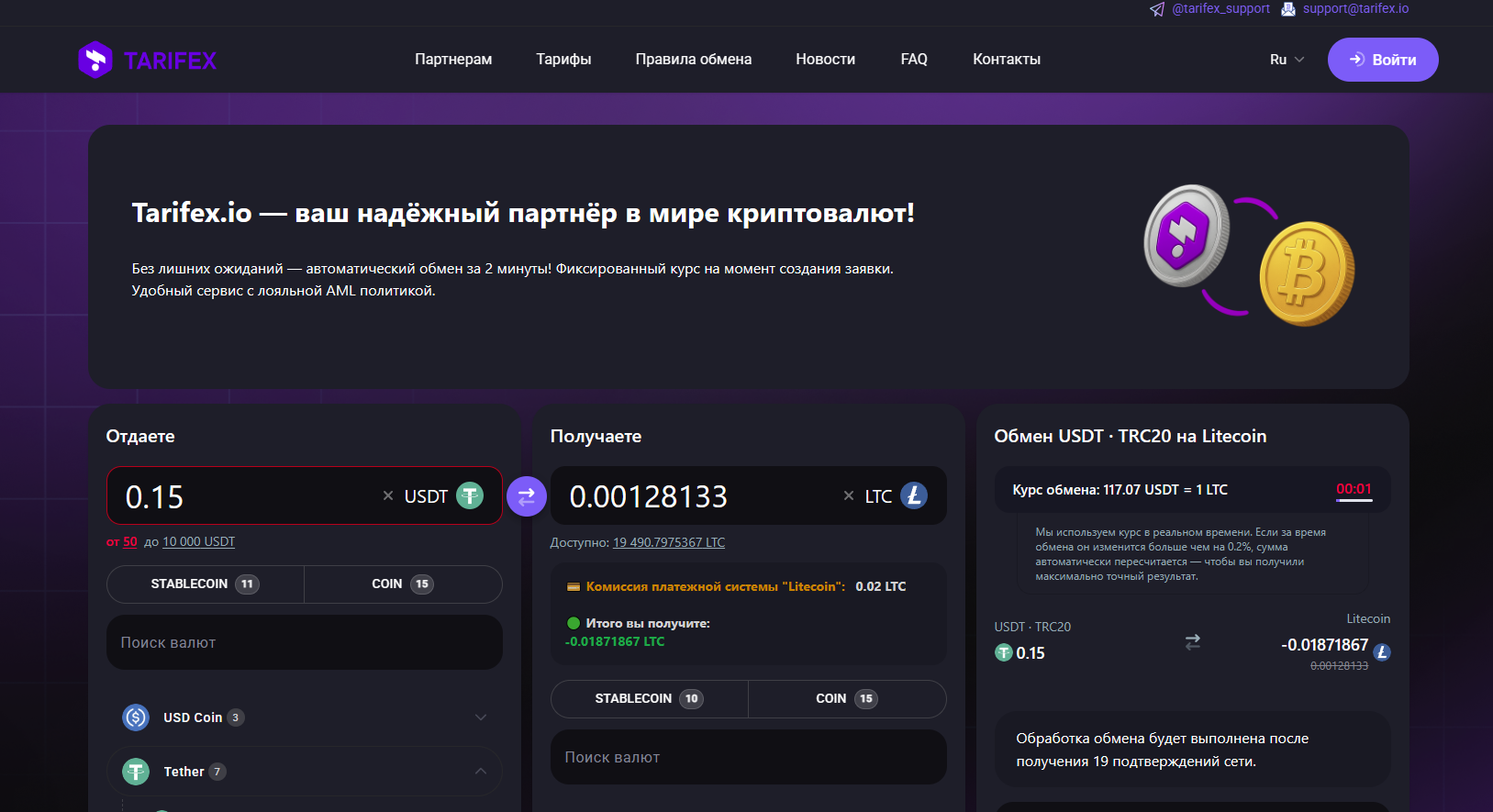This screenshot has width=1493, height=812.
Task: Click the 00:01 rate countdown timer bar
Action: 1354,491
